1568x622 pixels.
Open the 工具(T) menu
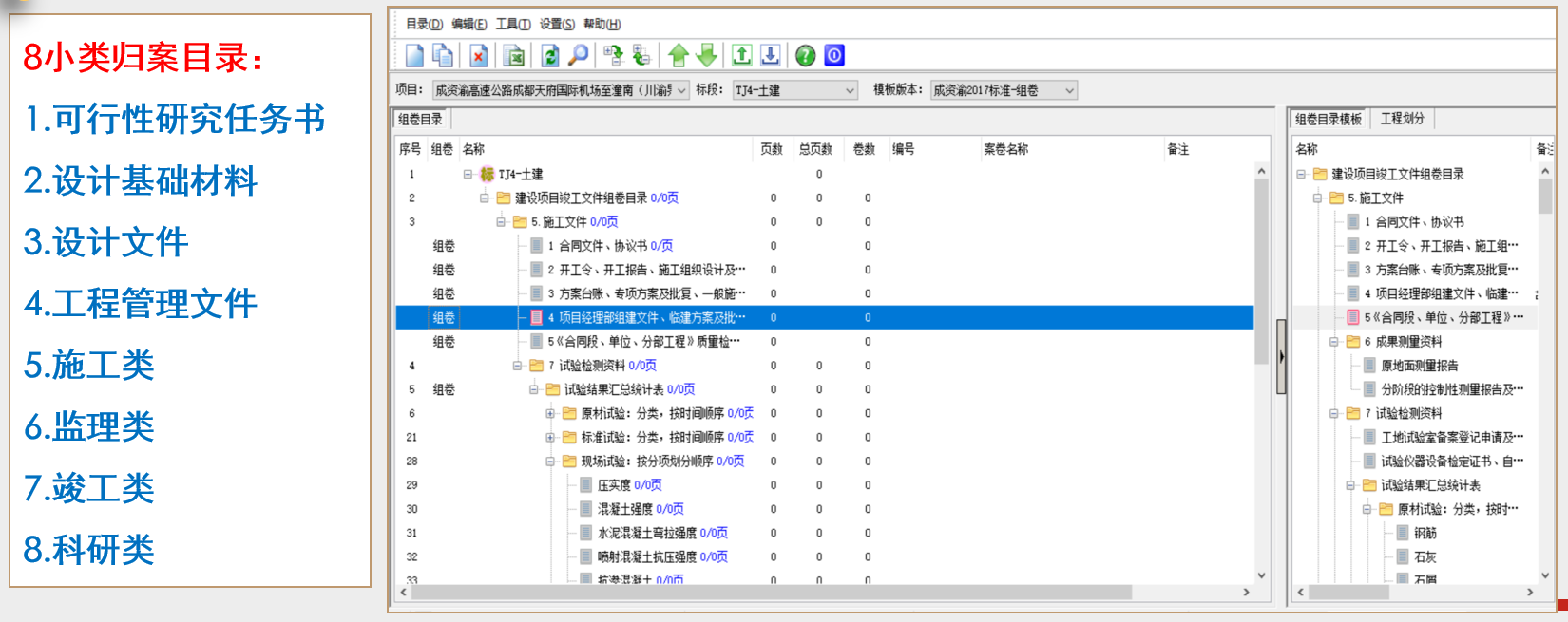pos(513,24)
